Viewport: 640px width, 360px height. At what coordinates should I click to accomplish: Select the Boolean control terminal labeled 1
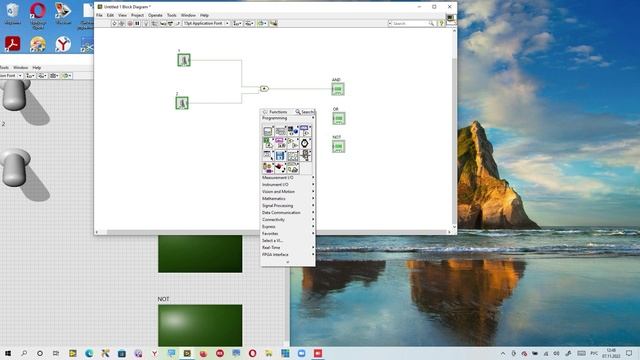(184, 60)
